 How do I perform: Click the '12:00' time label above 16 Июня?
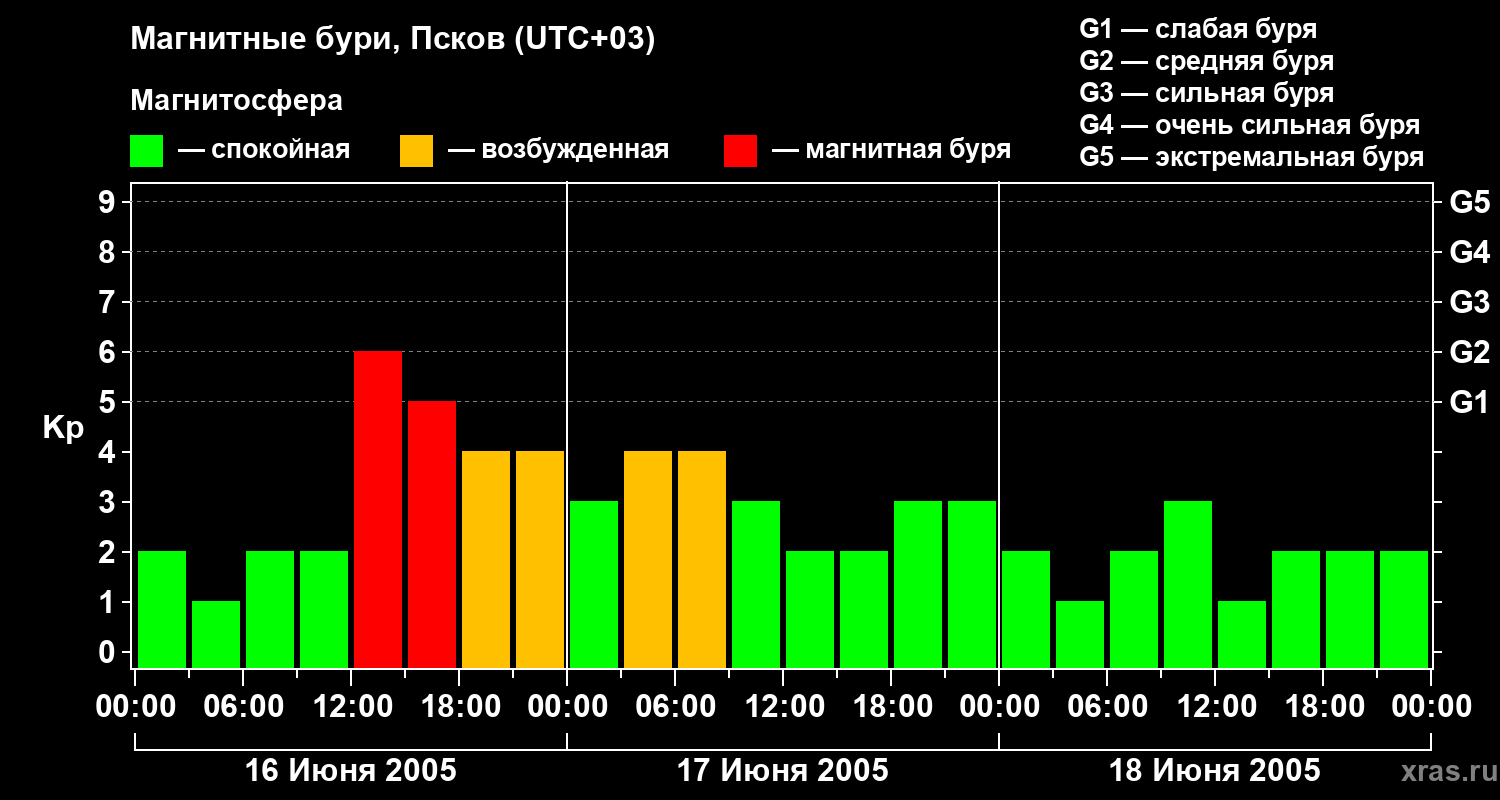point(351,707)
